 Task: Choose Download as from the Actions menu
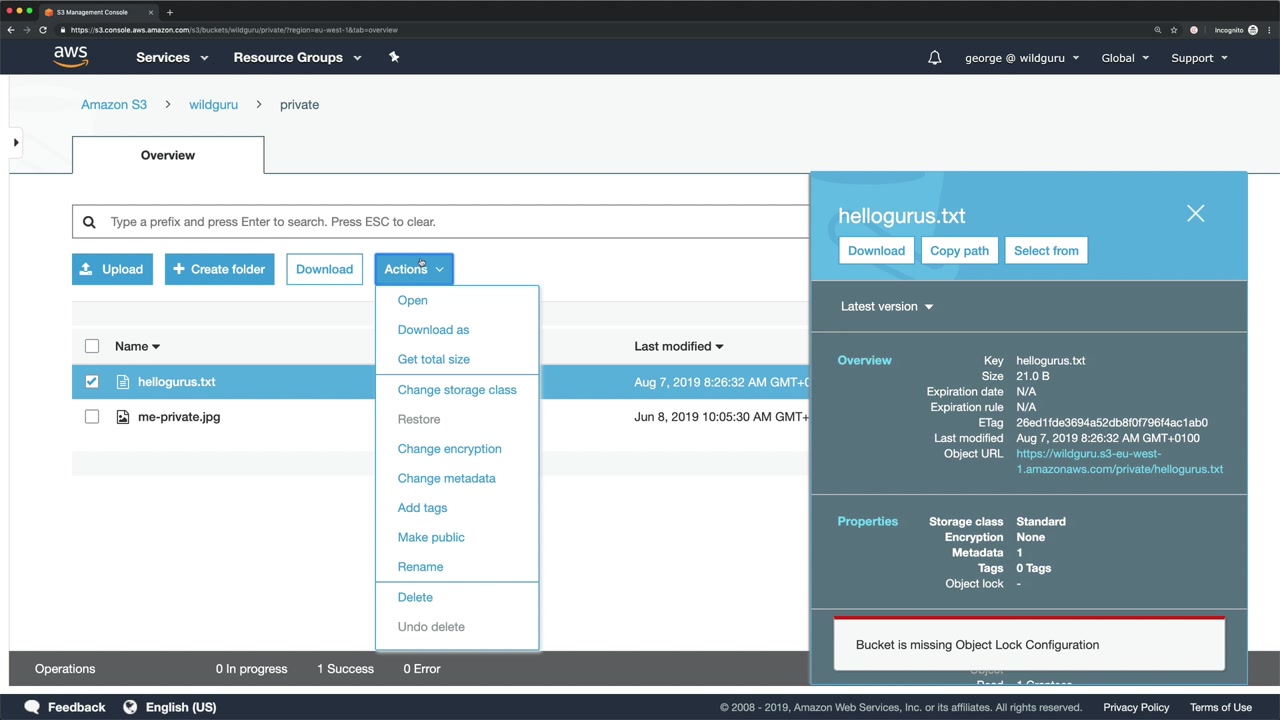[433, 330]
